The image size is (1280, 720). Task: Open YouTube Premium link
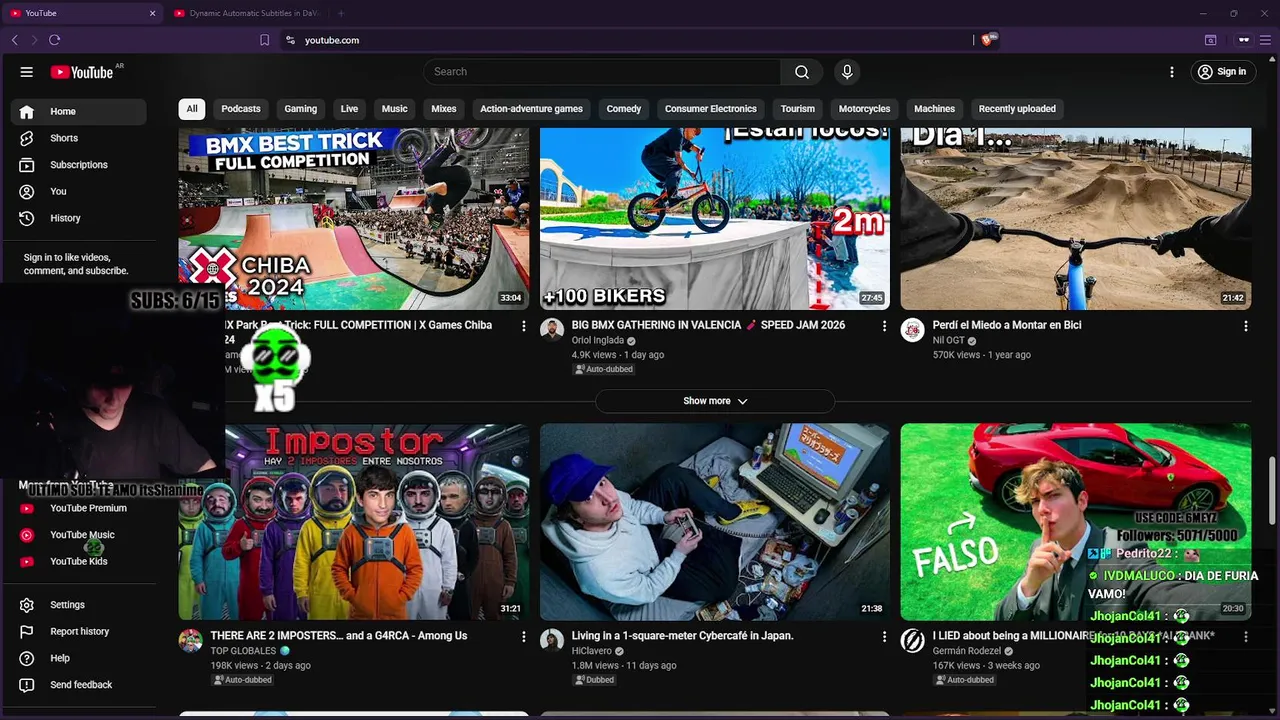click(x=78, y=508)
